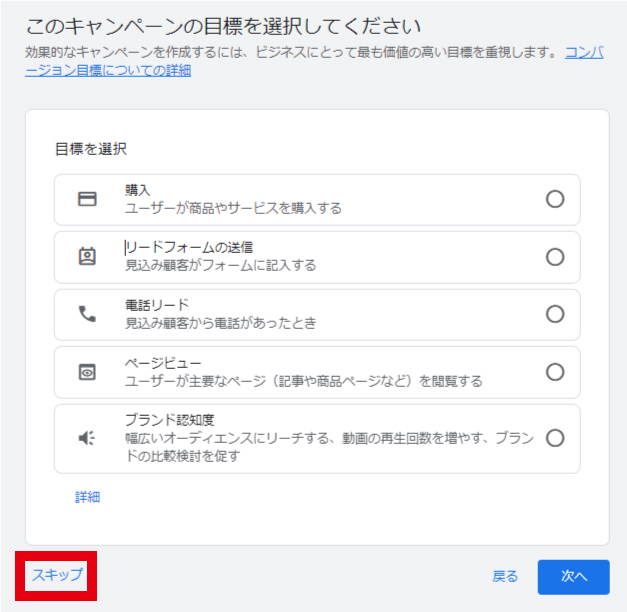Screen dimensions: 627x612
Task: Click the blue 次へ button
Action: point(573,576)
